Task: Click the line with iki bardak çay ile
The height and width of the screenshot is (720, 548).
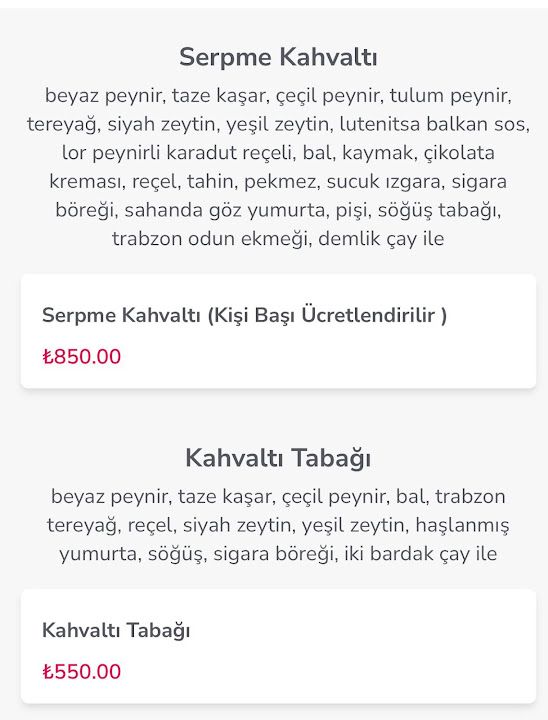Action: (278, 554)
